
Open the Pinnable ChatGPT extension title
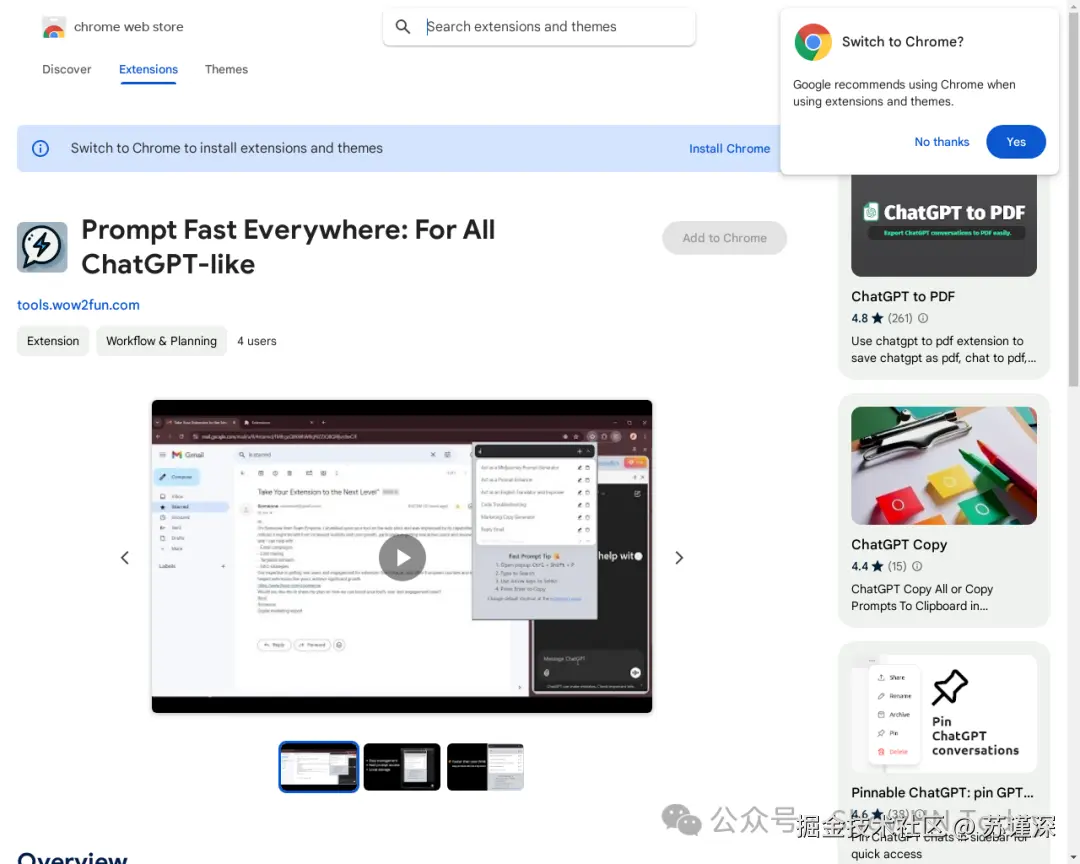(942, 793)
